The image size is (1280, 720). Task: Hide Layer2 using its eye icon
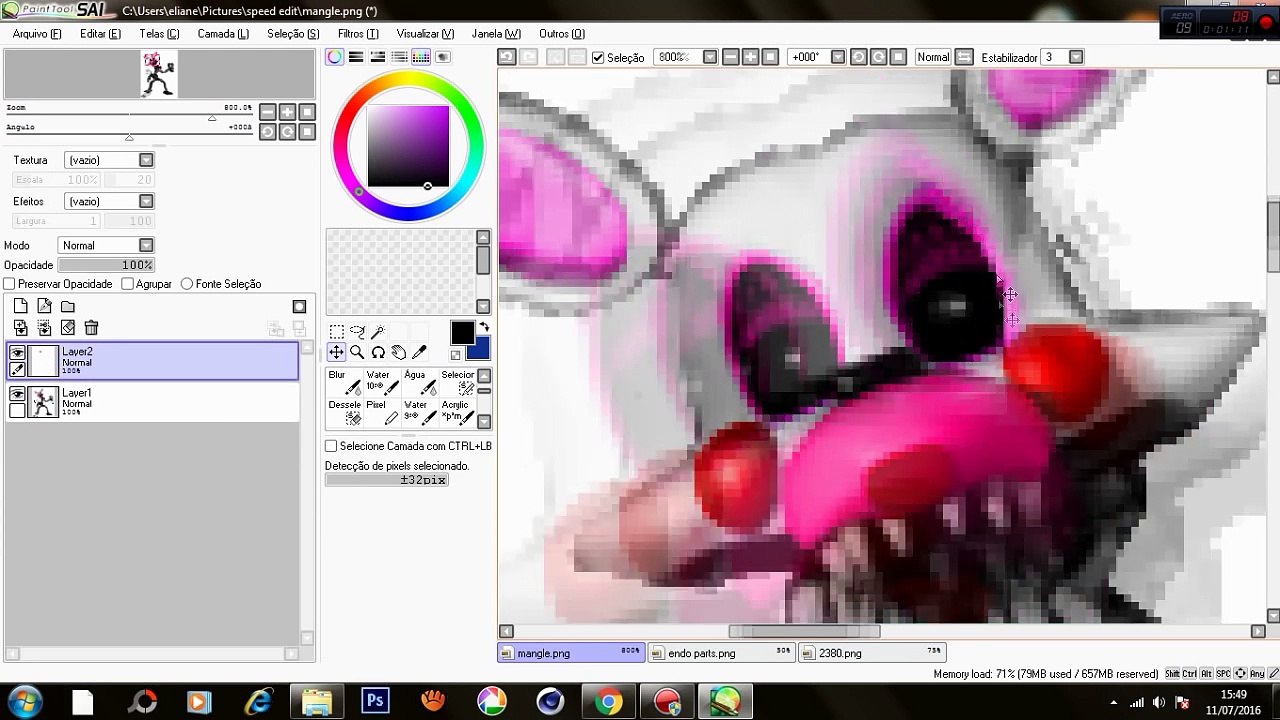coord(17,352)
